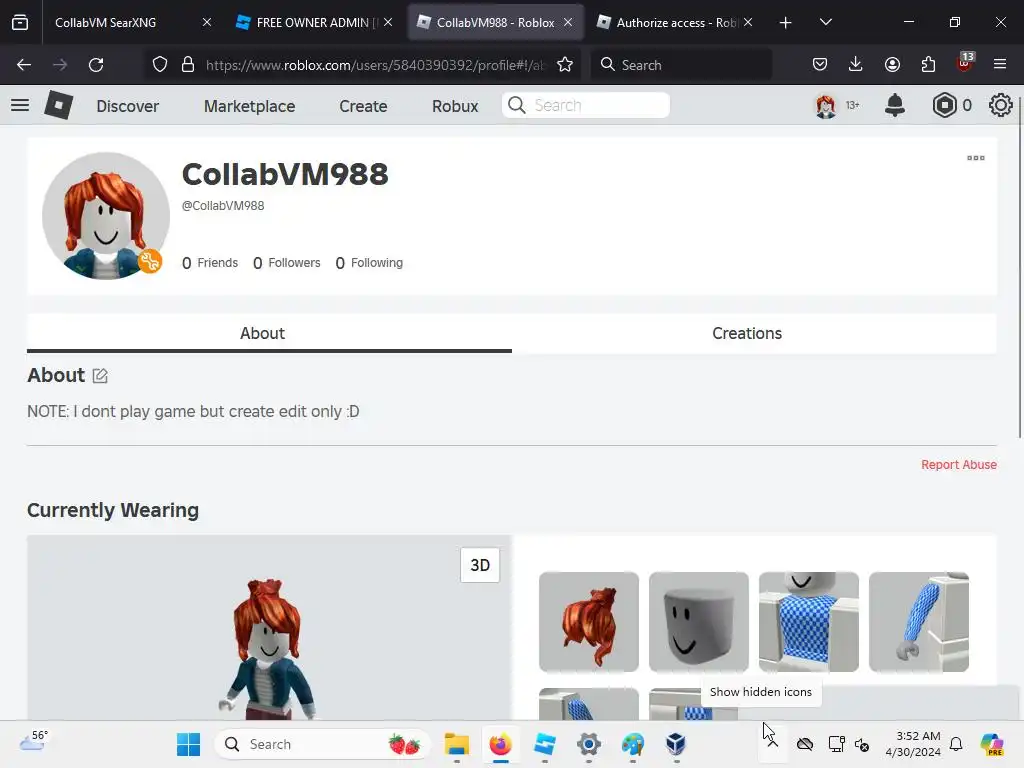Open Roblox Studio taskbar icon
Viewport: 1024px width, 768px height.
tap(544, 744)
